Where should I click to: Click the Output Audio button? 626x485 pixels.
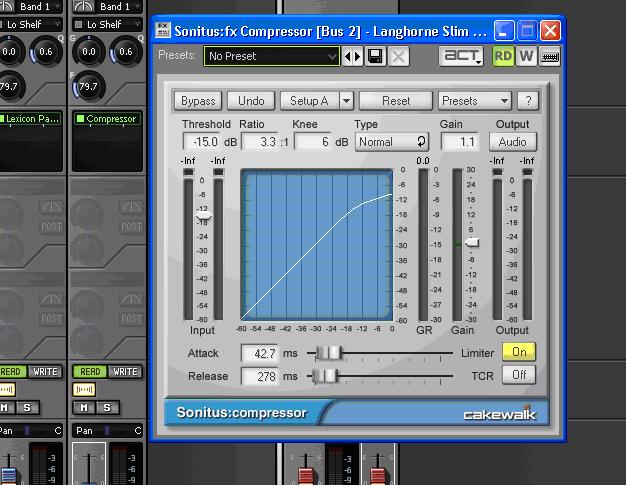pos(513,142)
